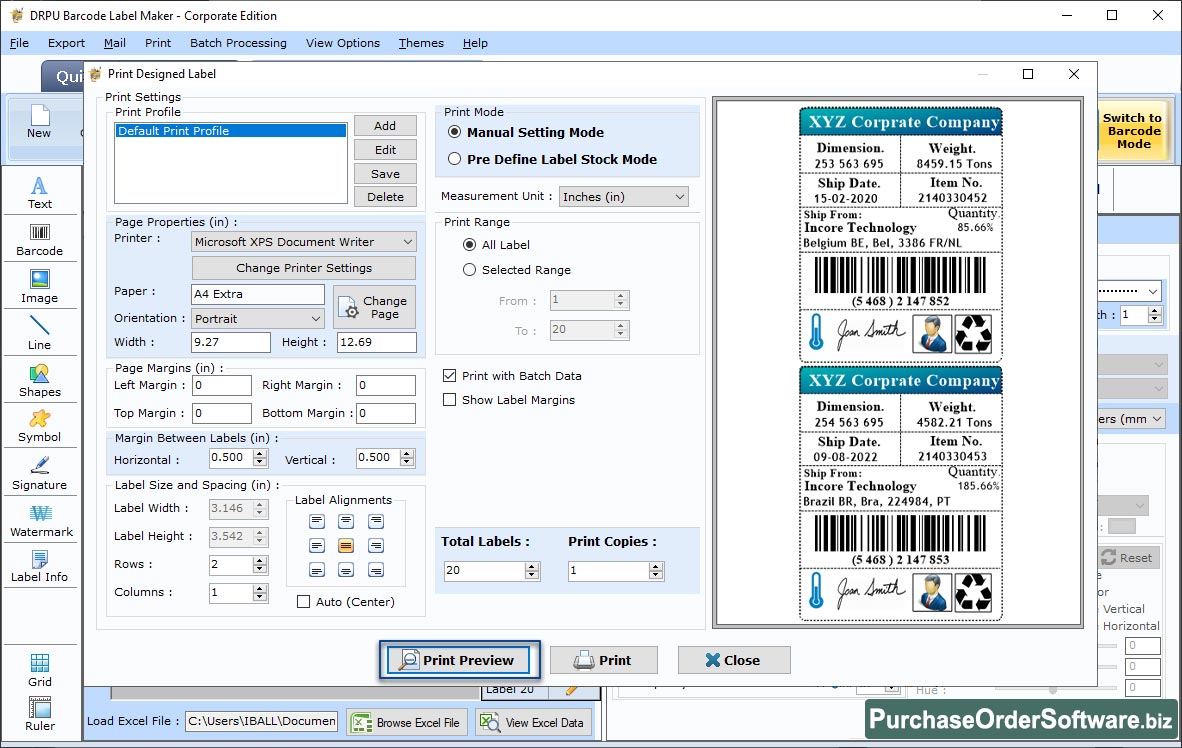Click Change Page button

[375, 307]
